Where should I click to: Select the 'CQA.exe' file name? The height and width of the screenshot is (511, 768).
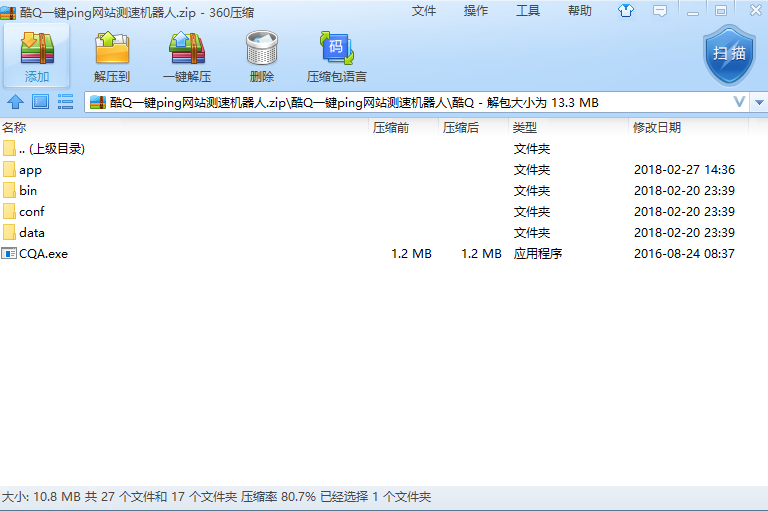tap(44, 254)
